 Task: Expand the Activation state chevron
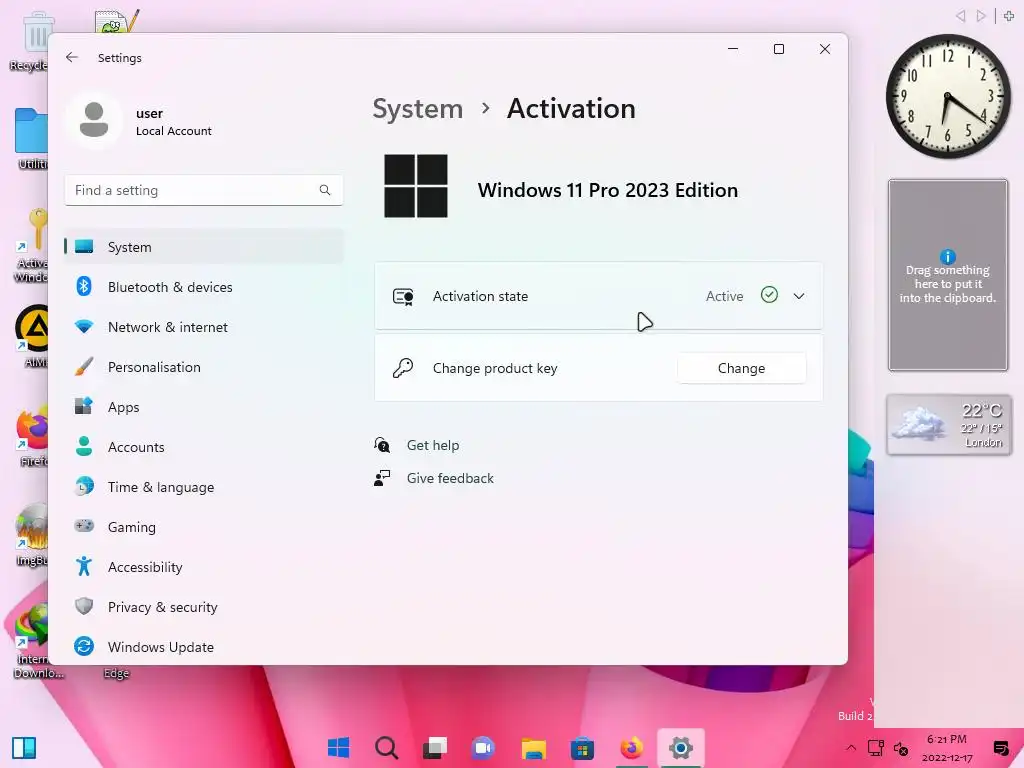(x=799, y=296)
